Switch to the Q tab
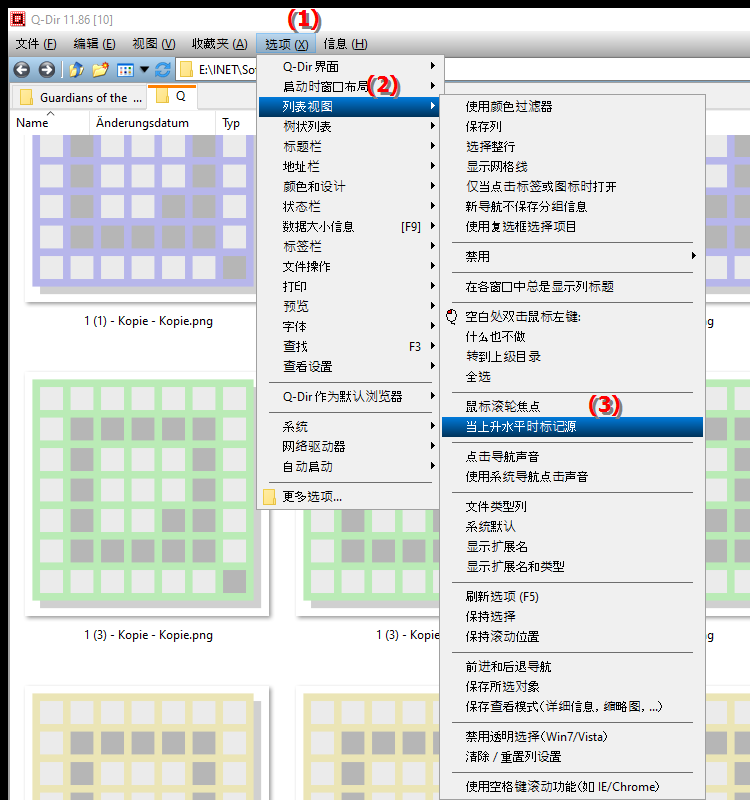This screenshot has height=800, width=750. [x=172, y=96]
